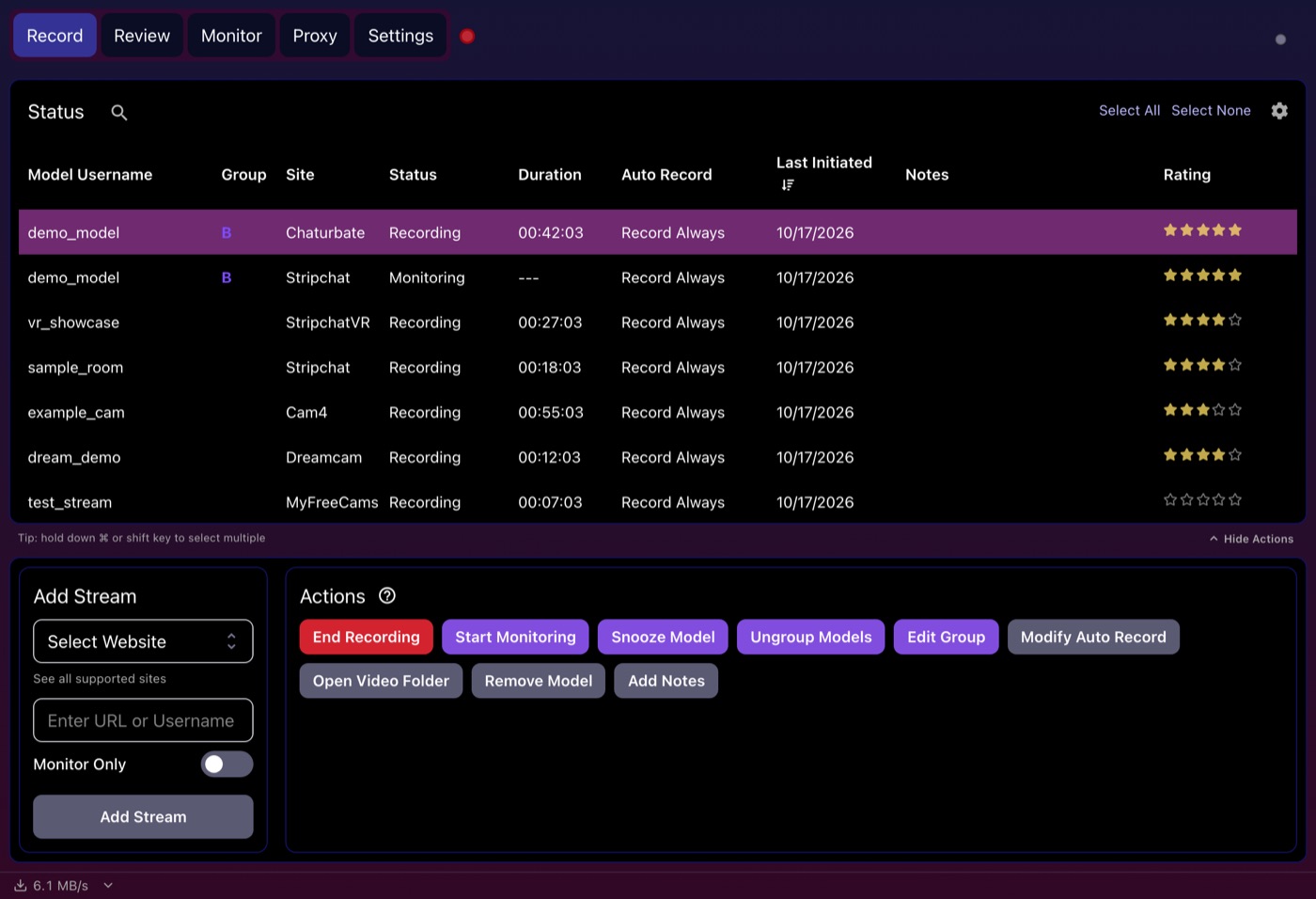Open the table settings gear icon
Viewport: 1316px width, 899px height.
pos(1279,111)
